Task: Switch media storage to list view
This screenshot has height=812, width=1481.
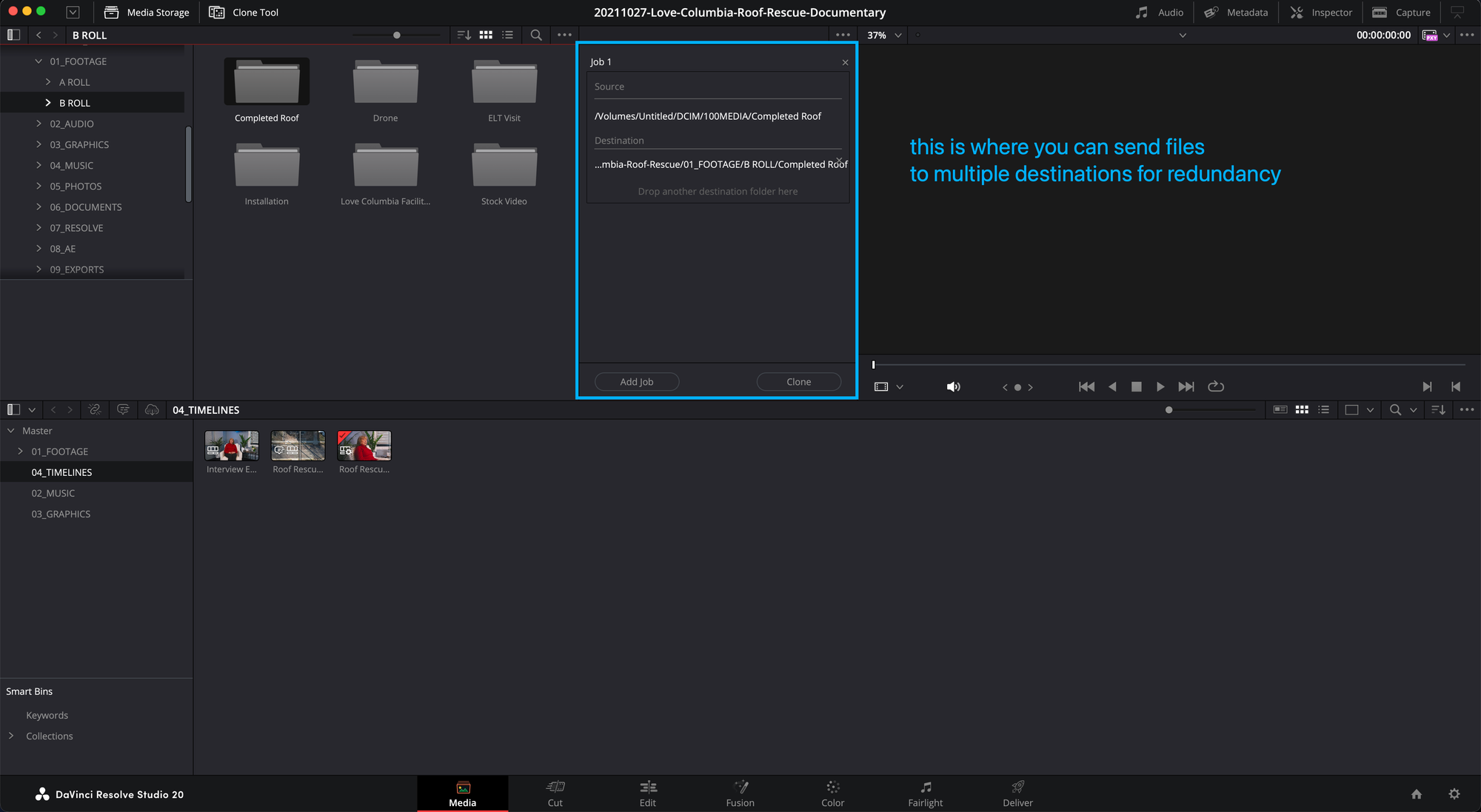Action: (x=507, y=35)
